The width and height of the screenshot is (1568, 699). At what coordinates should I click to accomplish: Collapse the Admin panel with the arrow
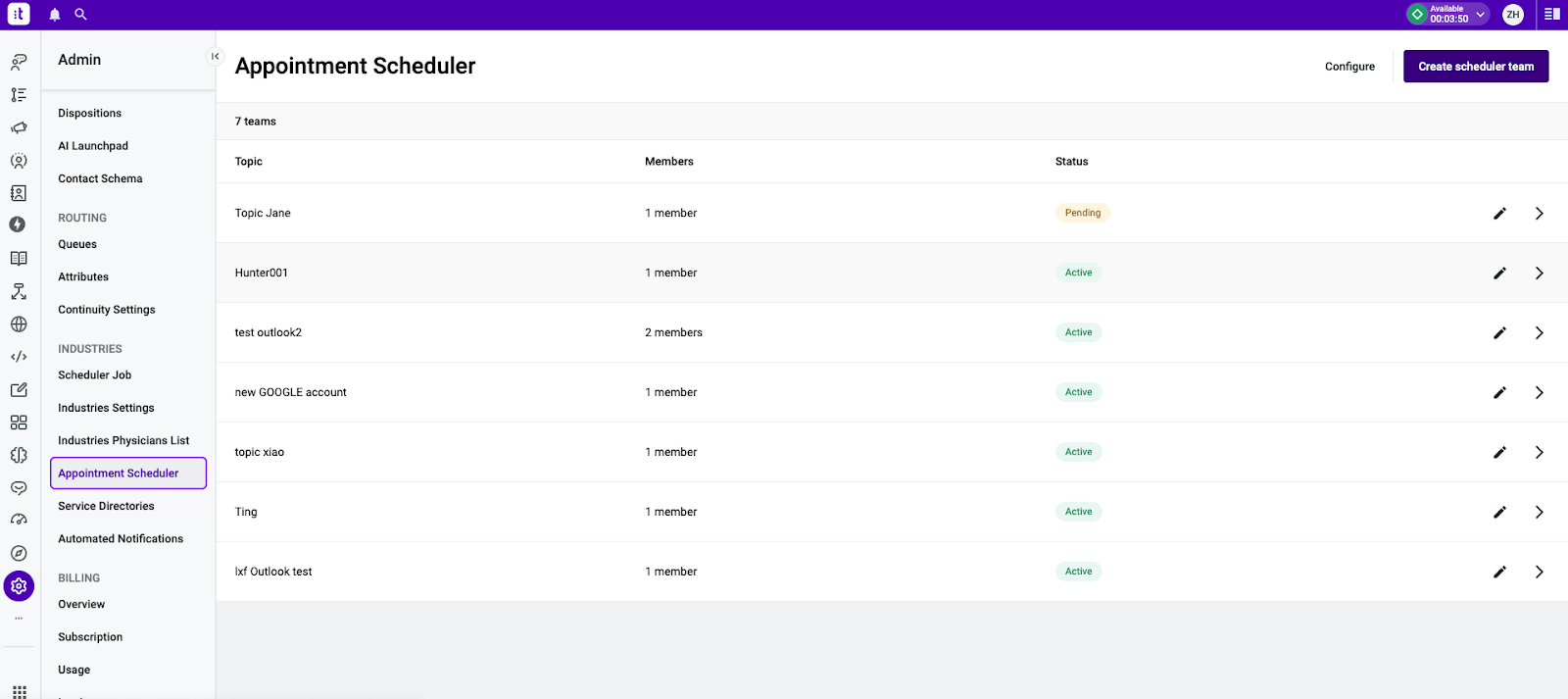click(216, 56)
